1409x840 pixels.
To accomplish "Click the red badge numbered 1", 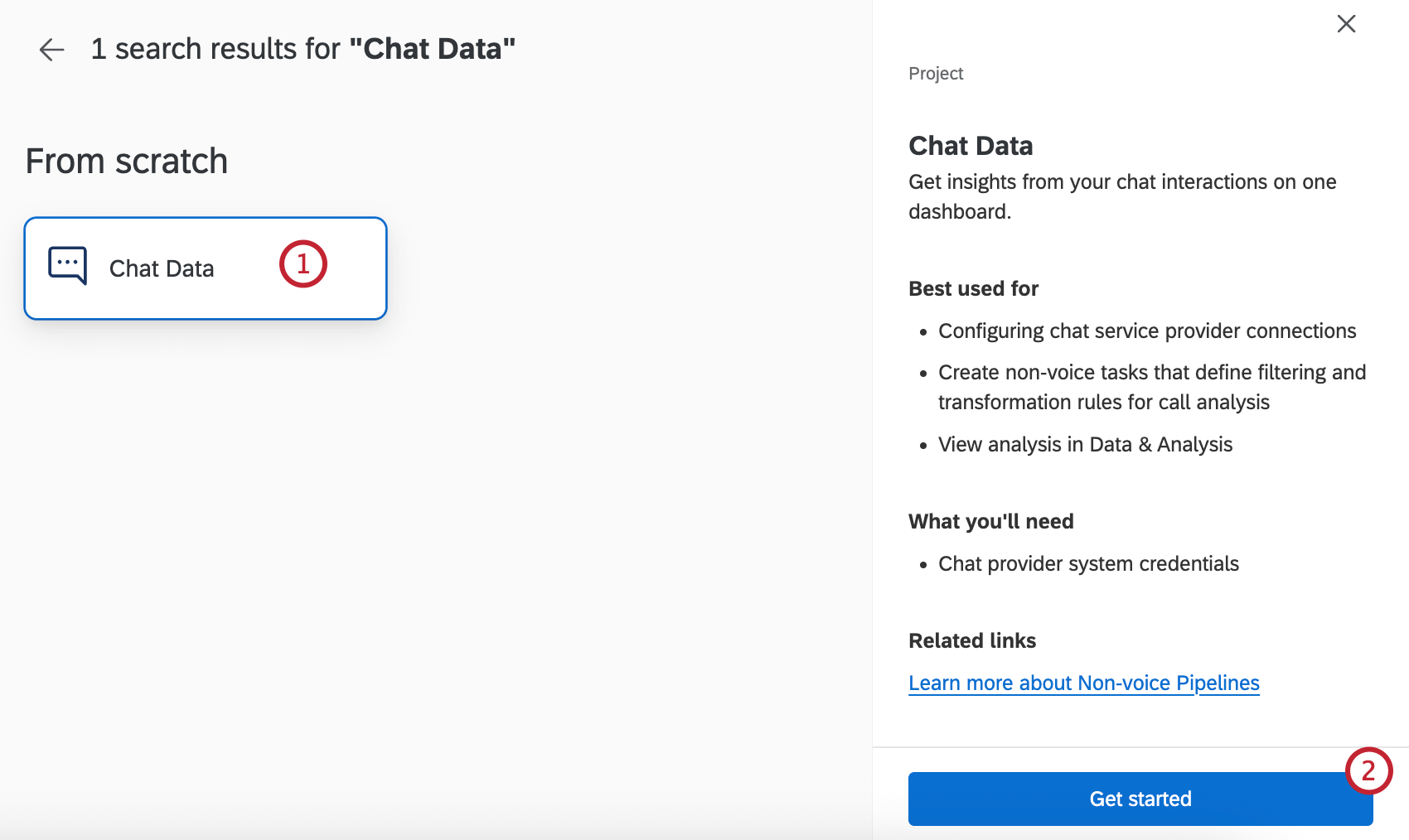I will (x=303, y=263).
